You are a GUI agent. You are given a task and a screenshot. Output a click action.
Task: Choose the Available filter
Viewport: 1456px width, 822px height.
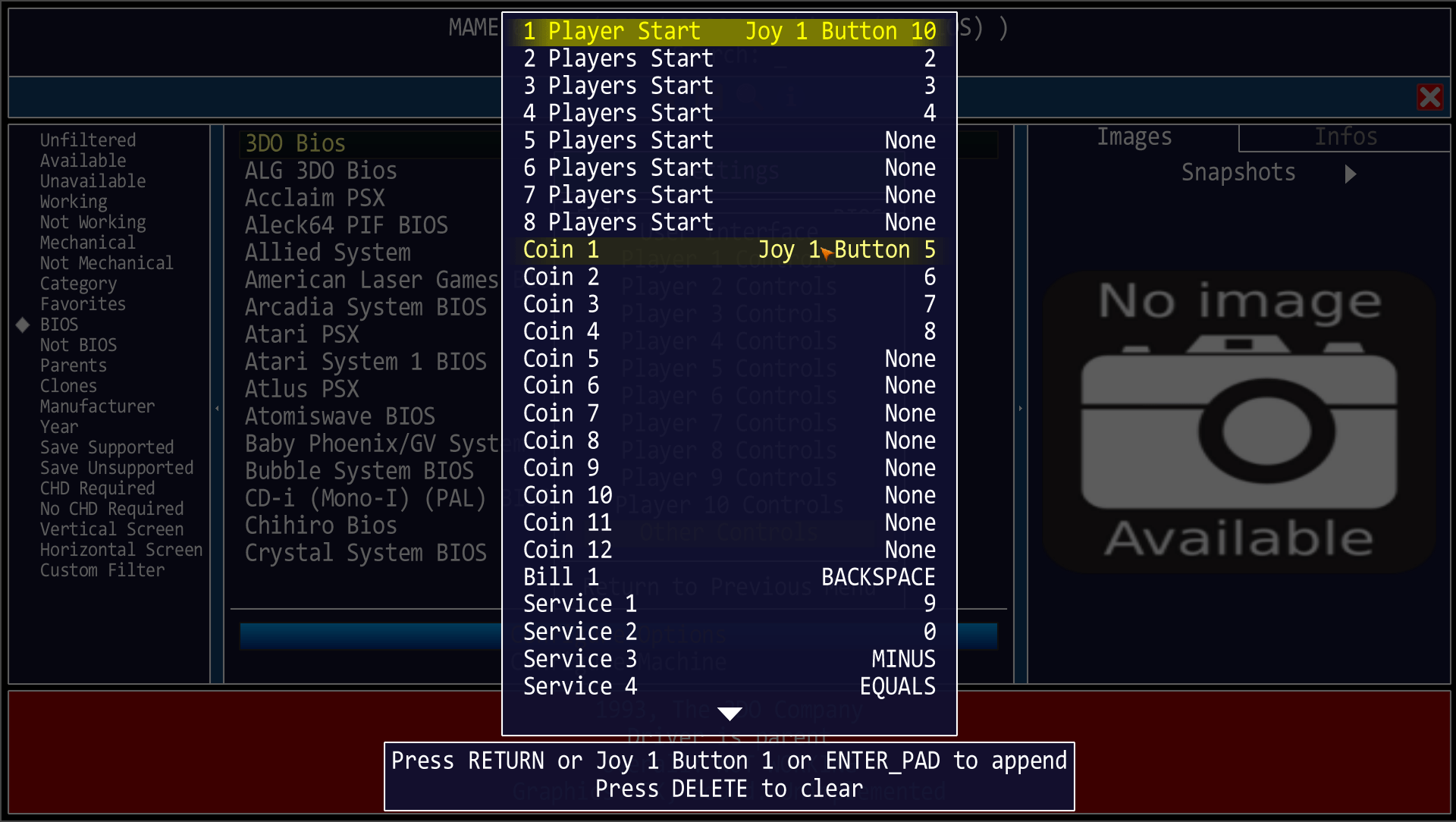pos(83,161)
